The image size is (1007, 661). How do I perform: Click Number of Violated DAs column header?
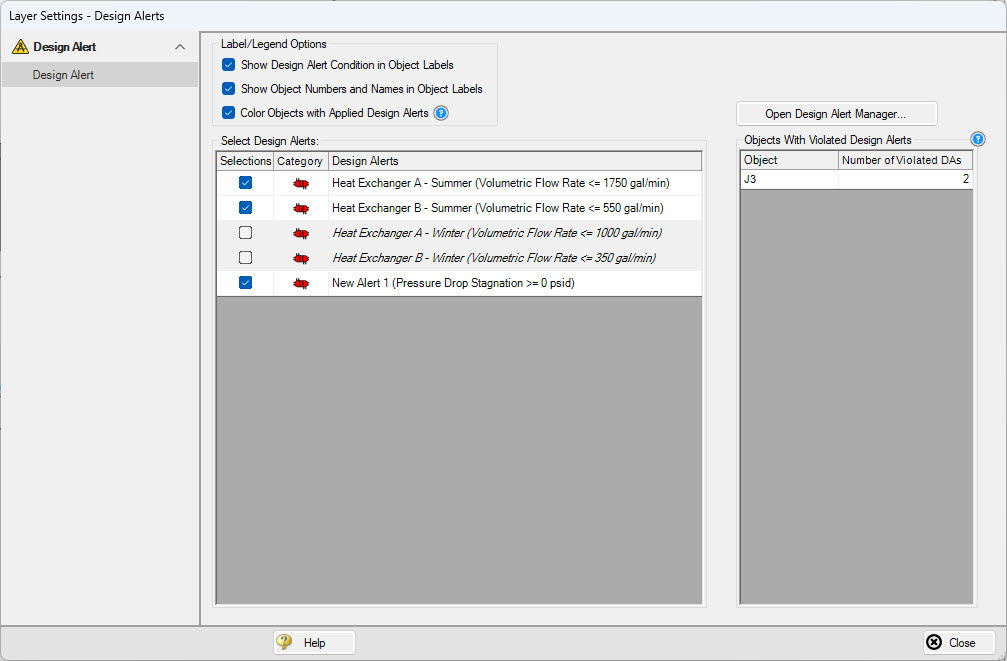point(905,160)
